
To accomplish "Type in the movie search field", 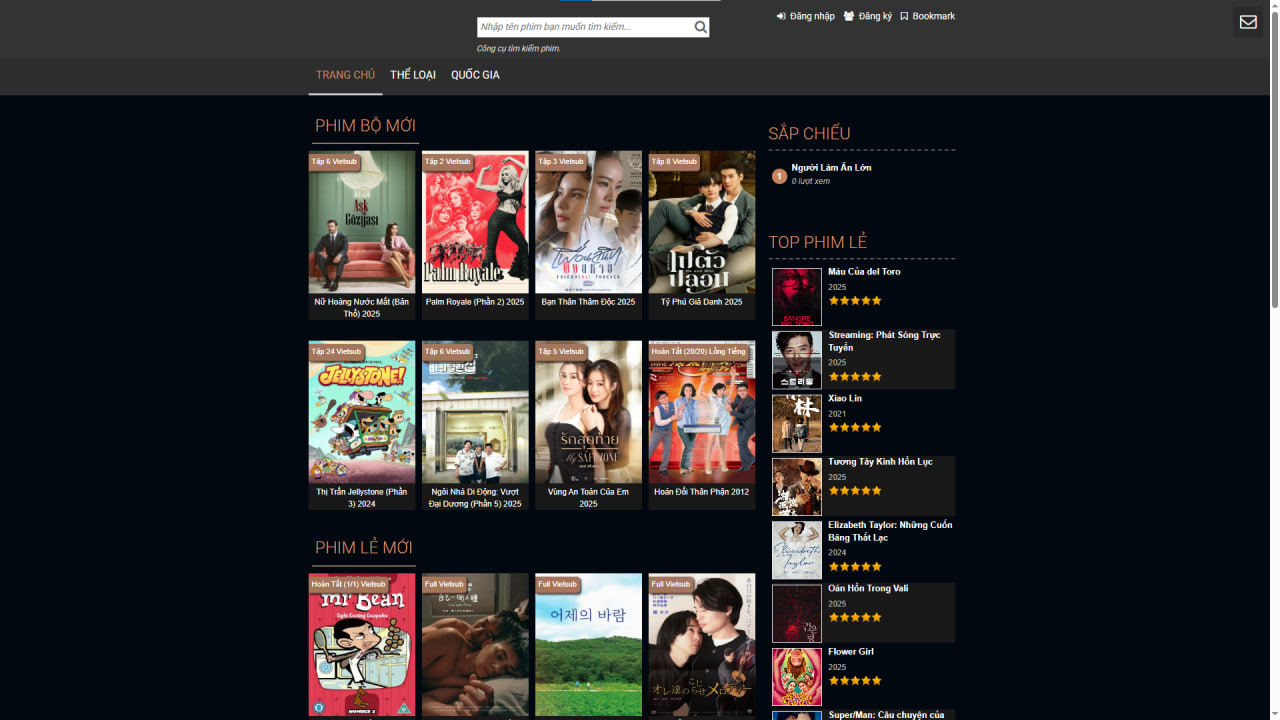I will tap(584, 28).
